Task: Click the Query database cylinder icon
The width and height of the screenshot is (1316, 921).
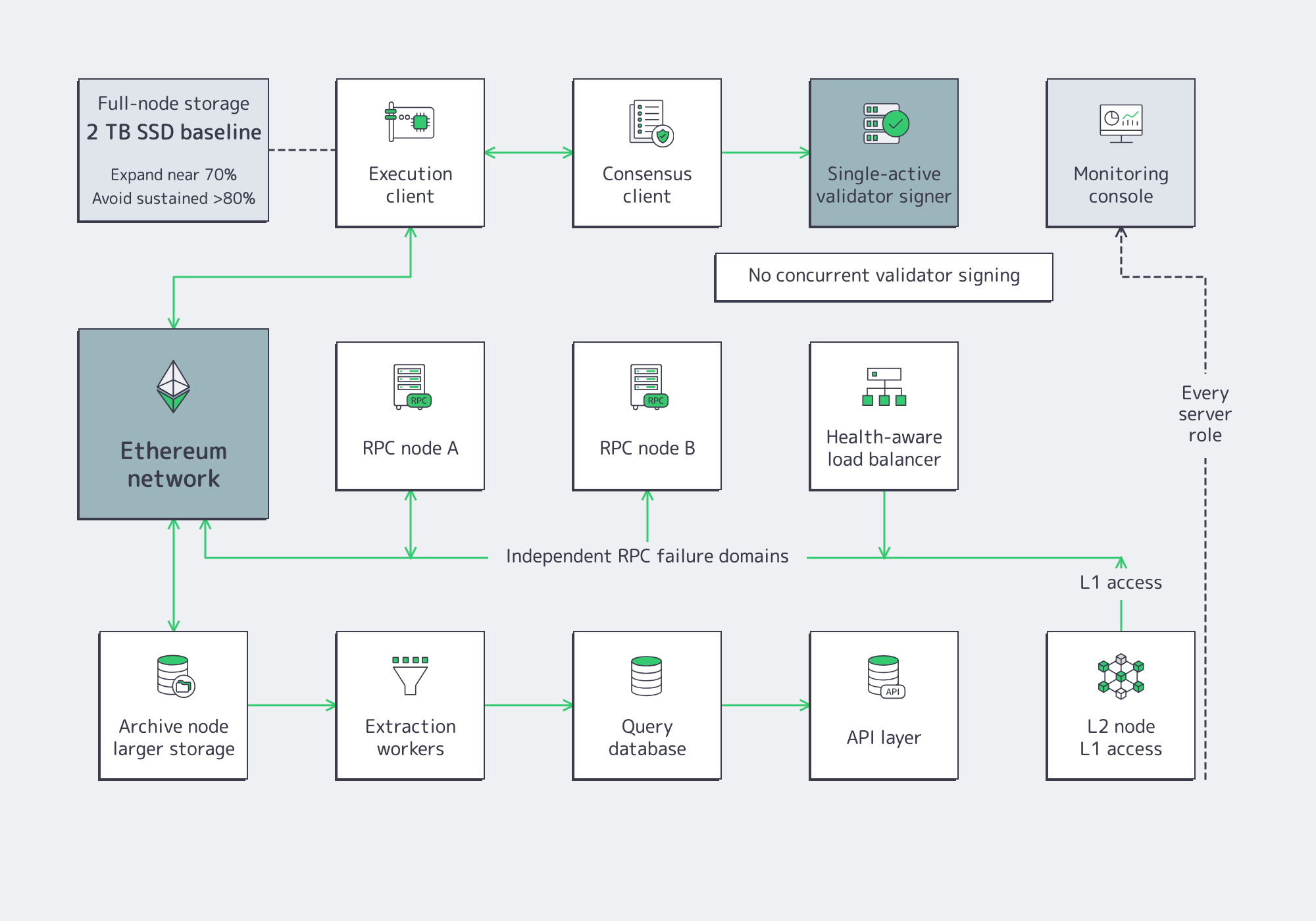Action: (x=647, y=676)
